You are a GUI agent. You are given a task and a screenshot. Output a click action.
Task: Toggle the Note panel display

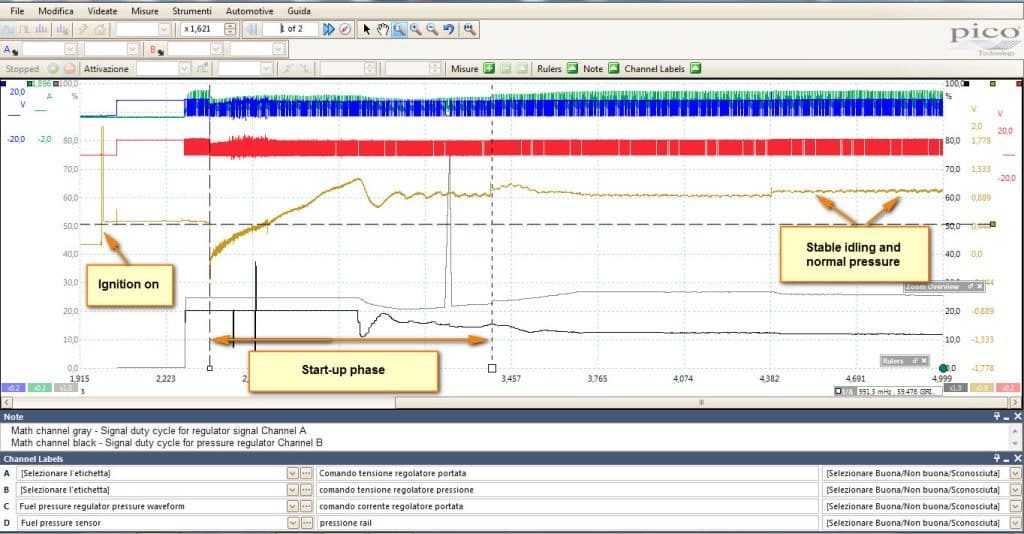613,68
